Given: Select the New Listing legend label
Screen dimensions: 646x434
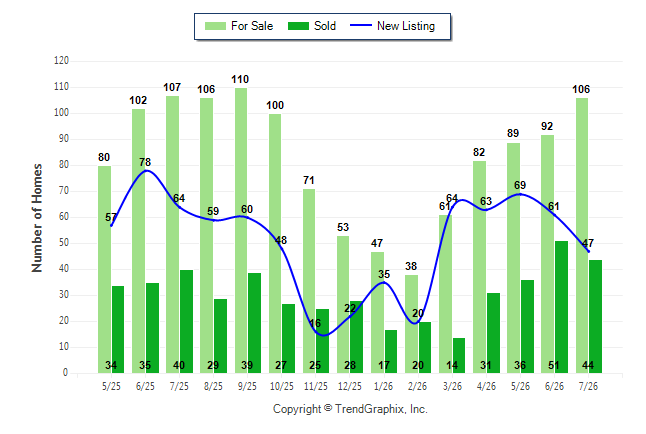Looking at the screenshot, I should coord(406,26).
